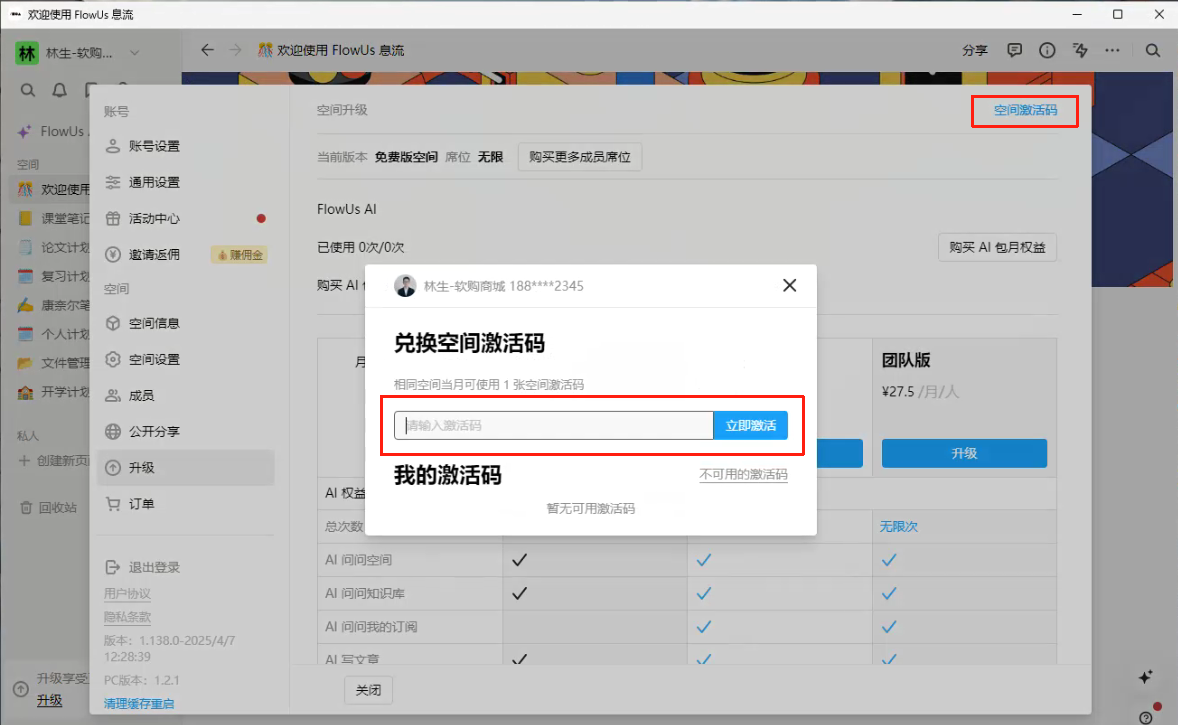1178x725 pixels.
Task: Click the activation code input field
Action: (x=554, y=425)
